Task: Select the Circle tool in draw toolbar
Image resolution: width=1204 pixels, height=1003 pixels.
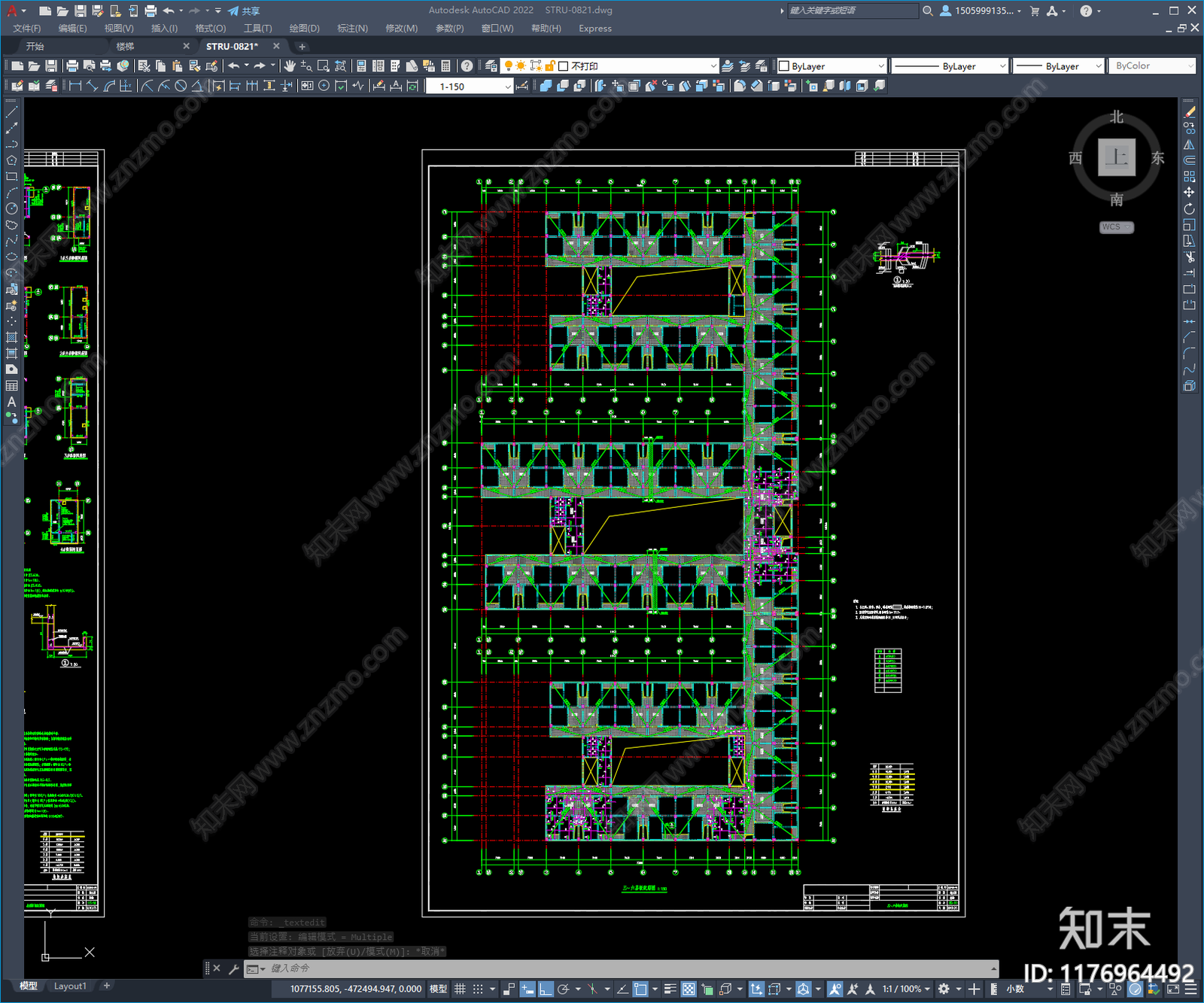Action: (11, 208)
